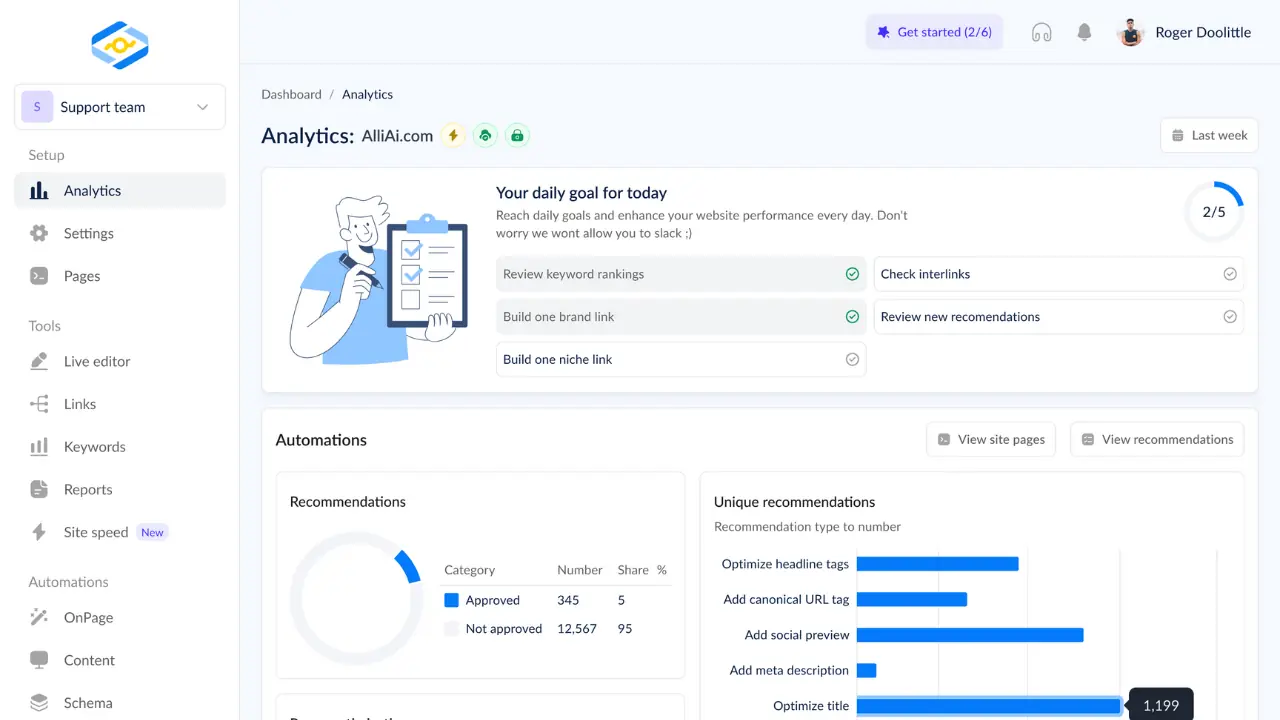1280x720 pixels.
Task: Open Site speed with the New badge
Action: [94, 531]
